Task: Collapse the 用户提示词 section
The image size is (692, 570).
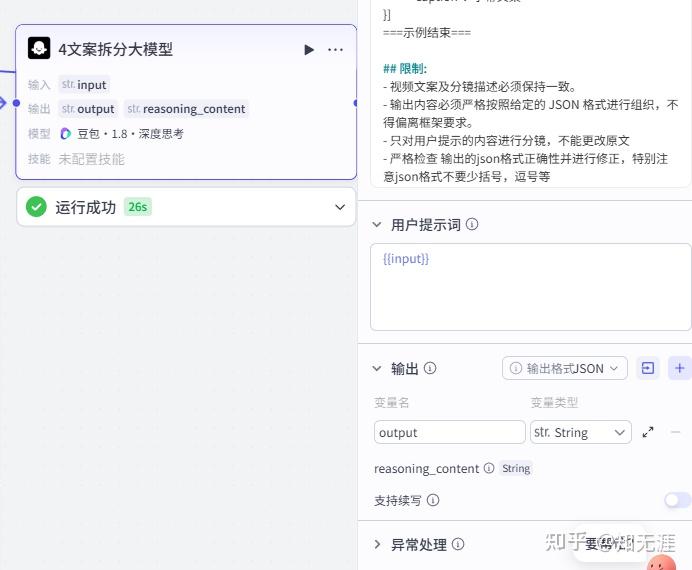Action: [376, 225]
